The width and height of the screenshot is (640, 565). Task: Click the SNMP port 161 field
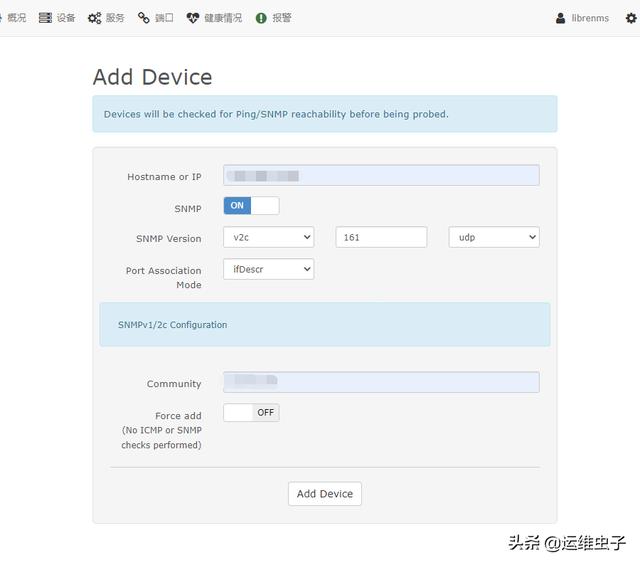pos(381,237)
